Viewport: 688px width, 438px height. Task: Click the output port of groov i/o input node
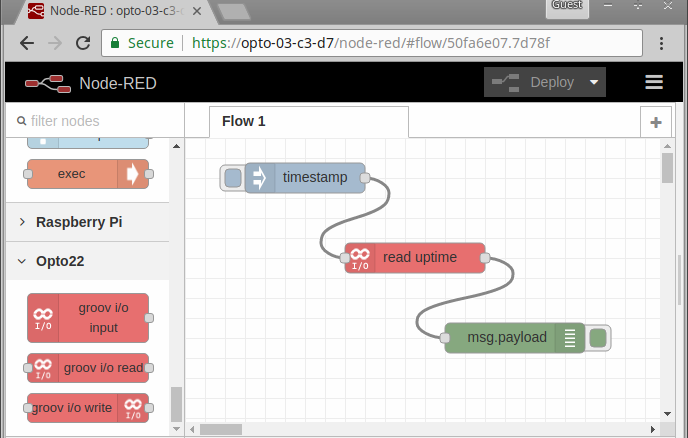(149, 318)
